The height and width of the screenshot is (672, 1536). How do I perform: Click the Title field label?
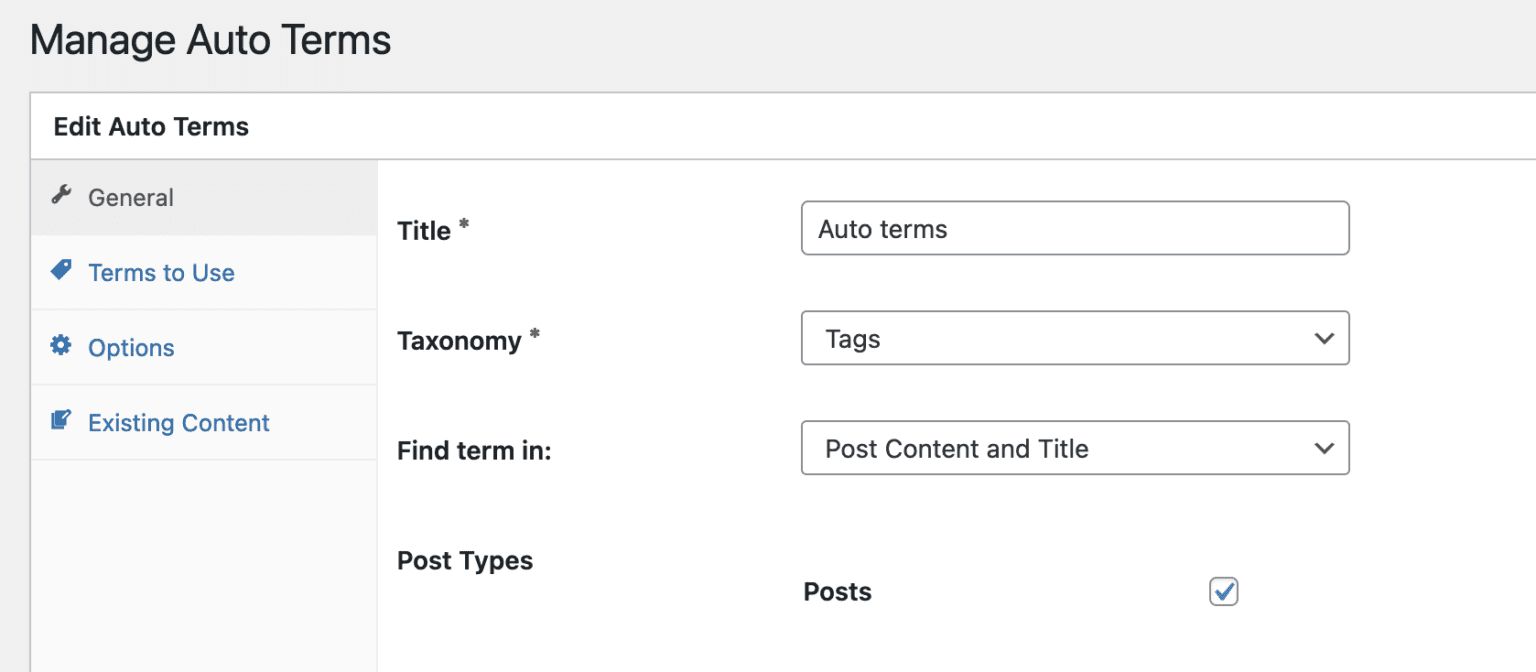(424, 231)
